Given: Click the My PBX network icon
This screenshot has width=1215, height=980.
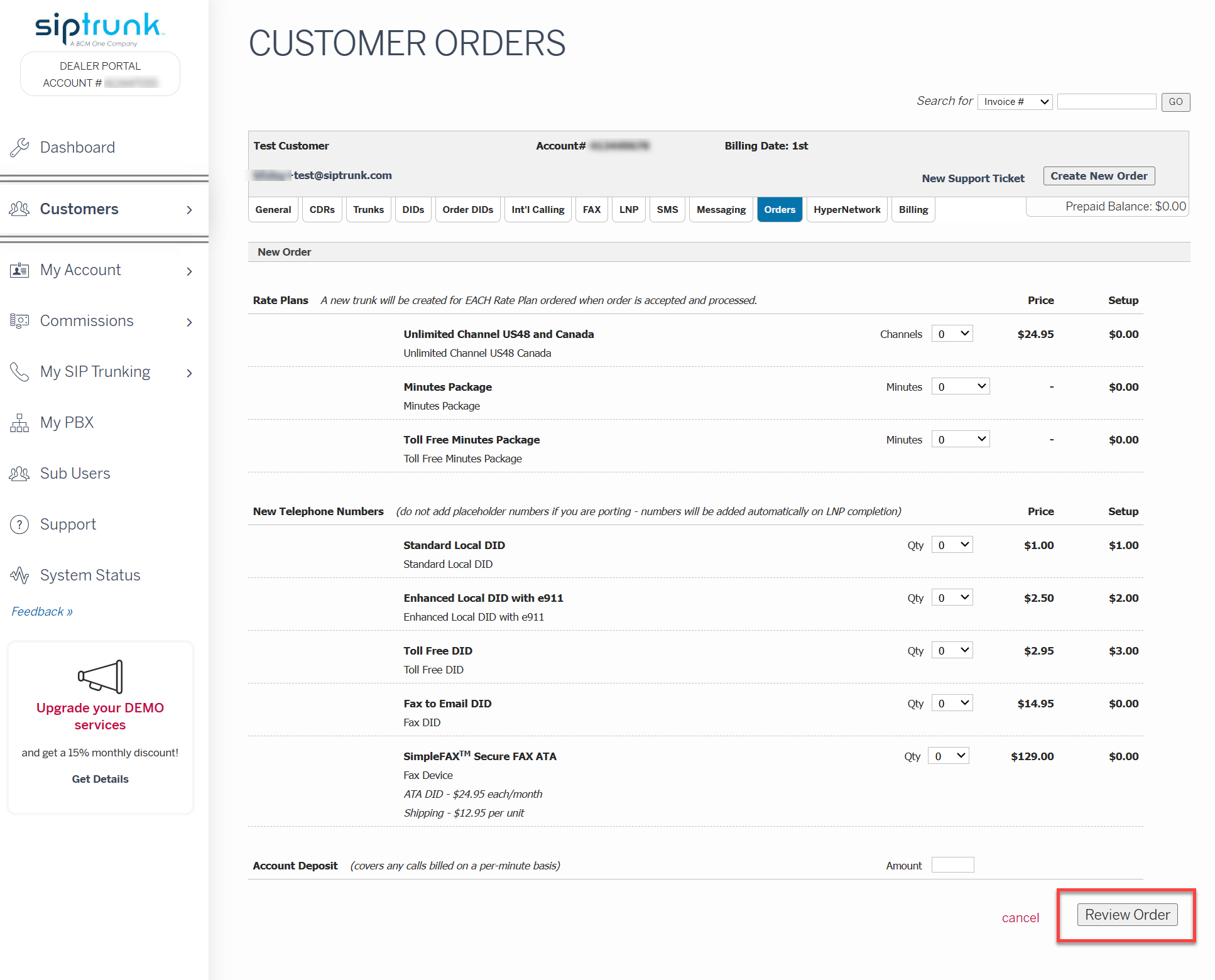Looking at the screenshot, I should [x=19, y=423].
